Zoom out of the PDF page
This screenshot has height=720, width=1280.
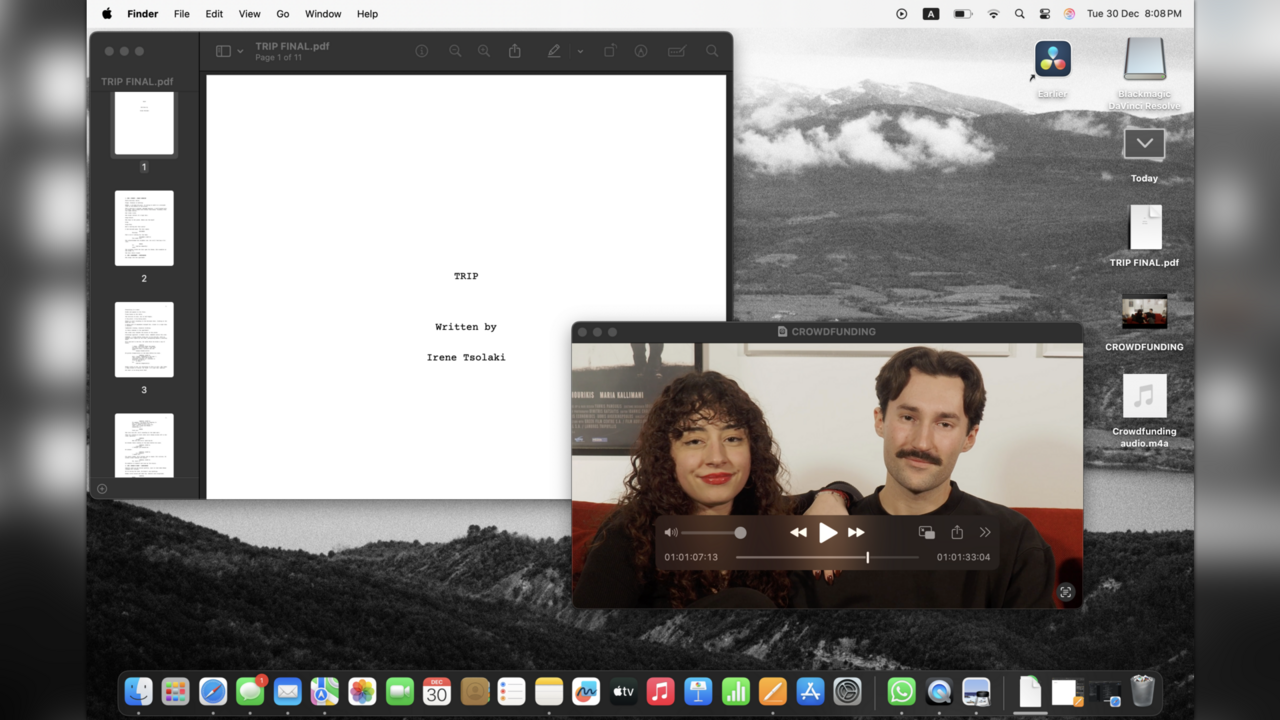[455, 51]
